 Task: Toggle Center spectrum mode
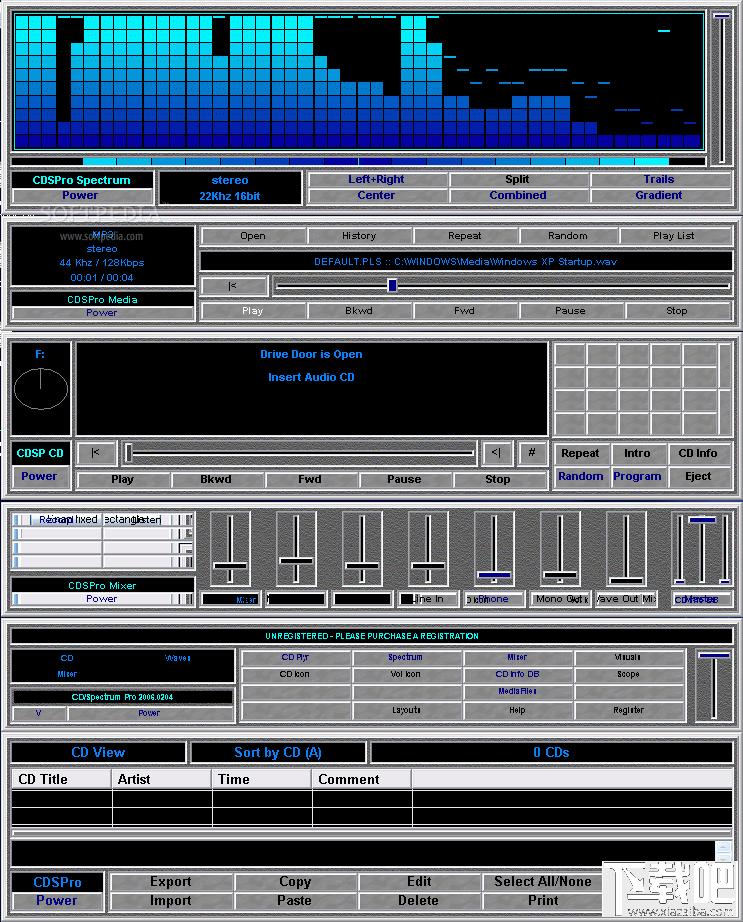376,195
